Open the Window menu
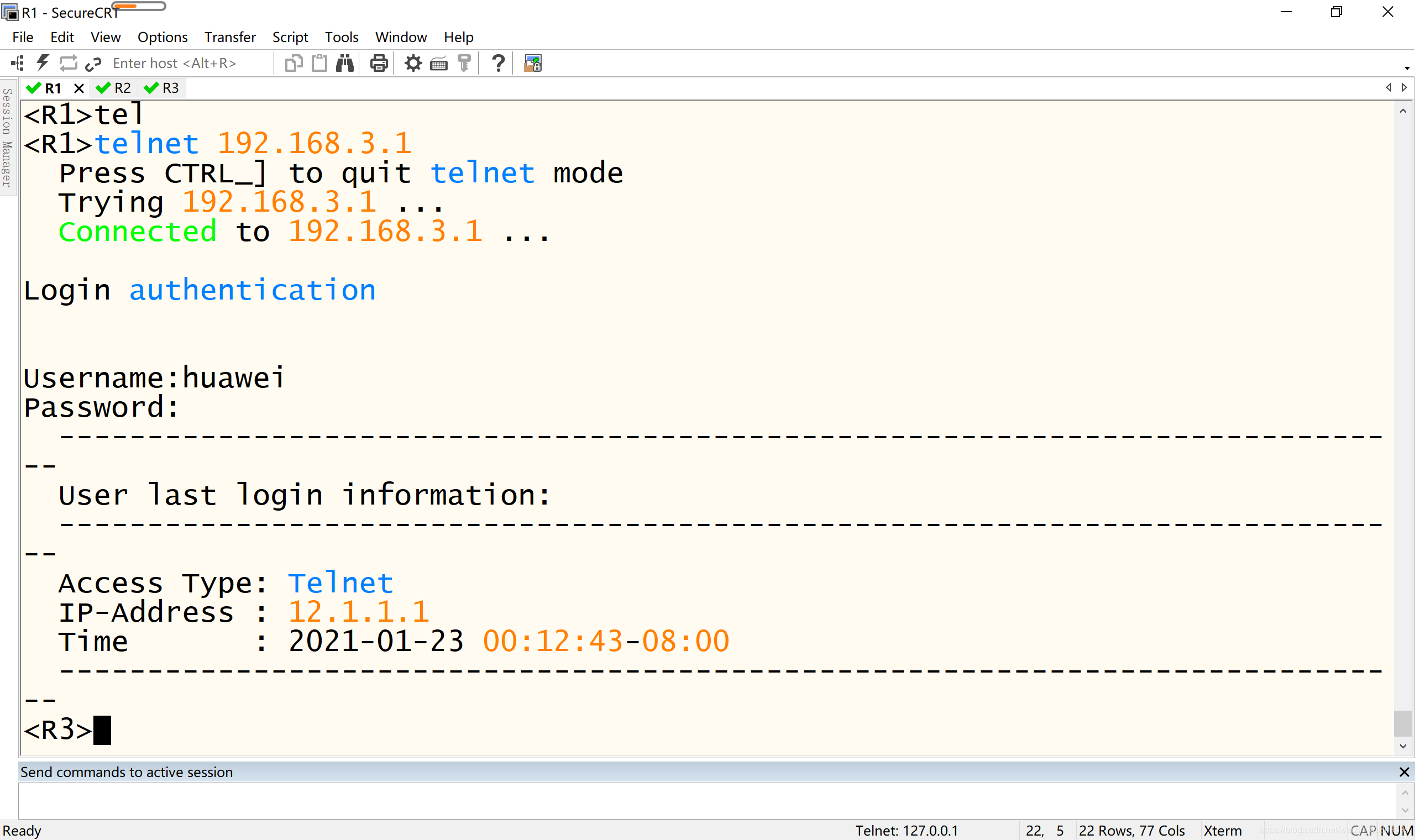This screenshot has width=1415, height=840. coord(401,37)
